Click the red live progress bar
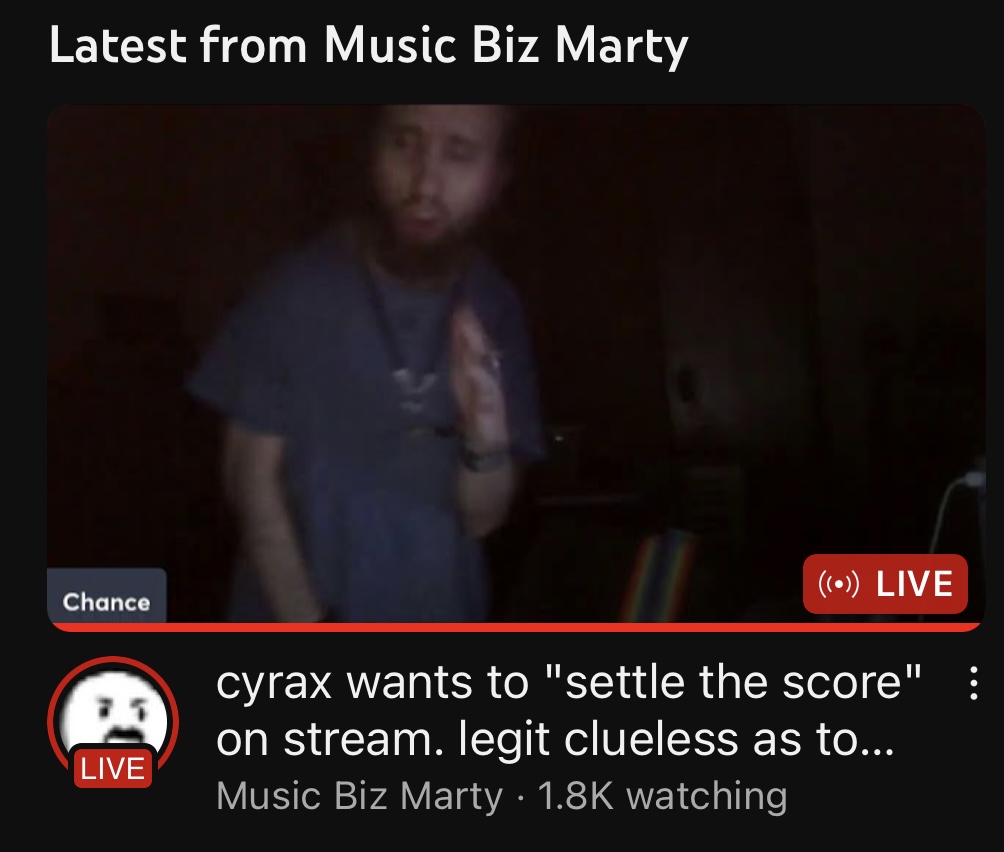1004x852 pixels. (516, 627)
